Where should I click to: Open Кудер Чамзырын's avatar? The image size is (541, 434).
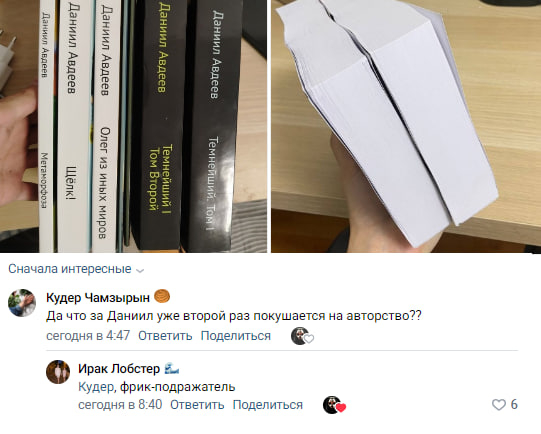22,303
